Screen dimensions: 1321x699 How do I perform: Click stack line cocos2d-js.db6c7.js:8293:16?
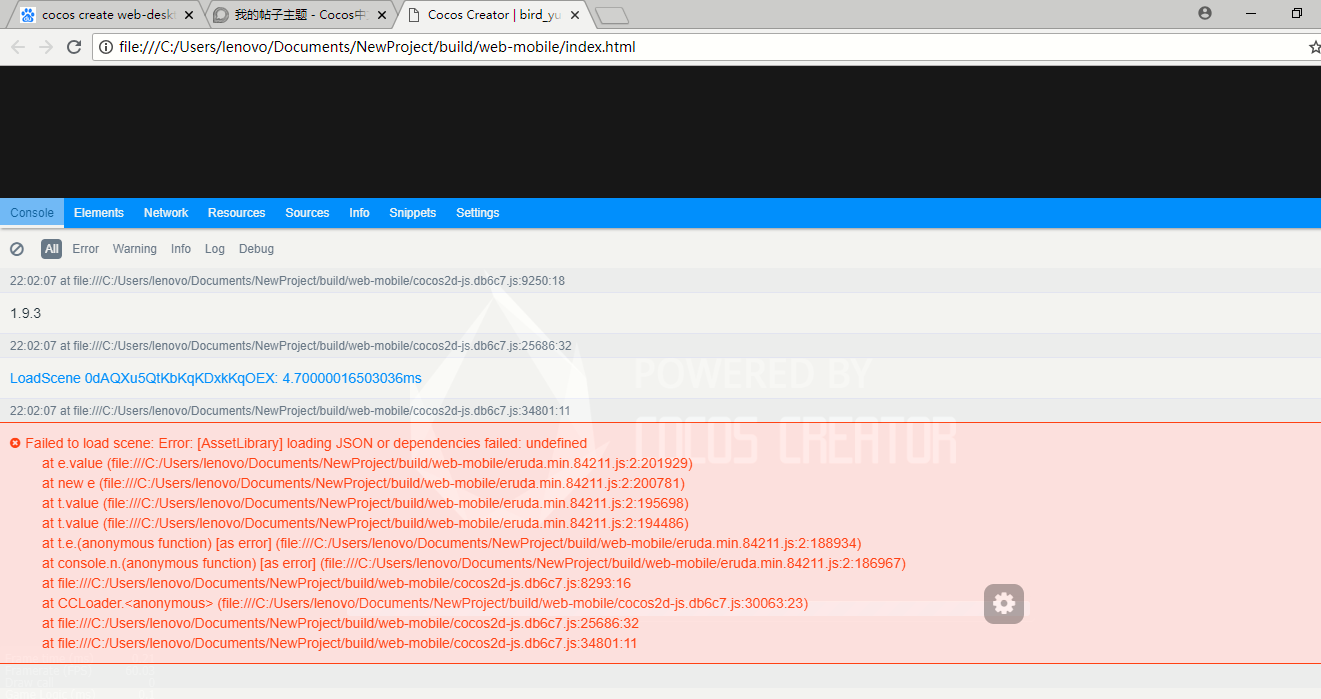336,583
